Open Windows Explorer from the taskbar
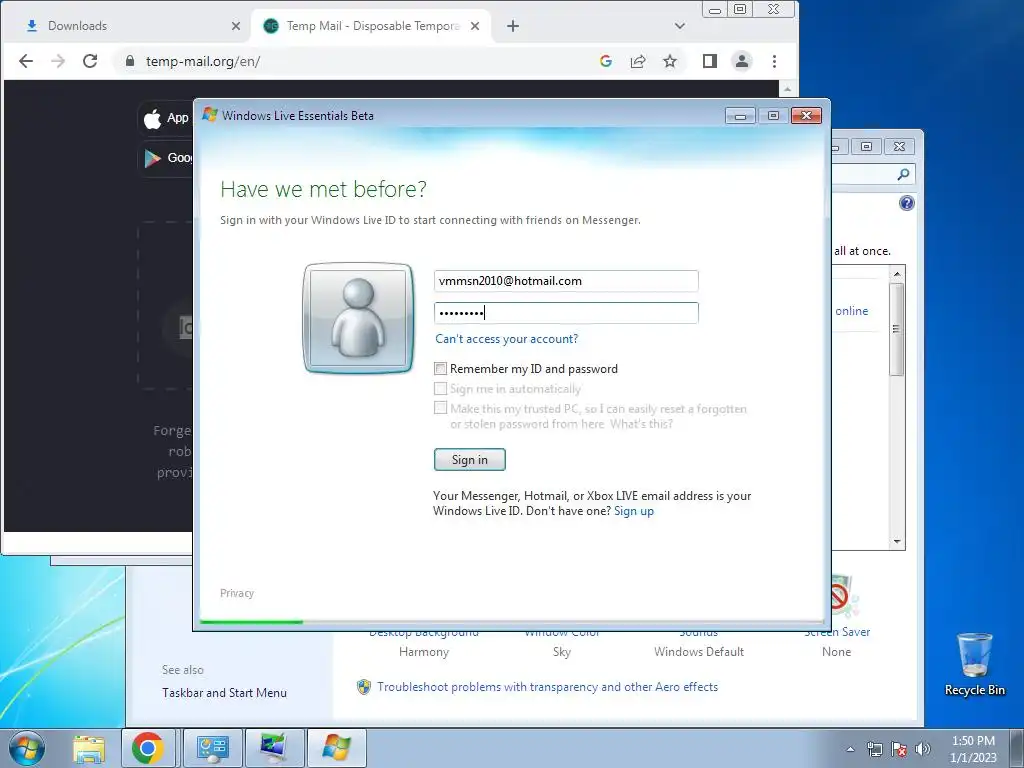The height and width of the screenshot is (768, 1024). (x=89, y=748)
